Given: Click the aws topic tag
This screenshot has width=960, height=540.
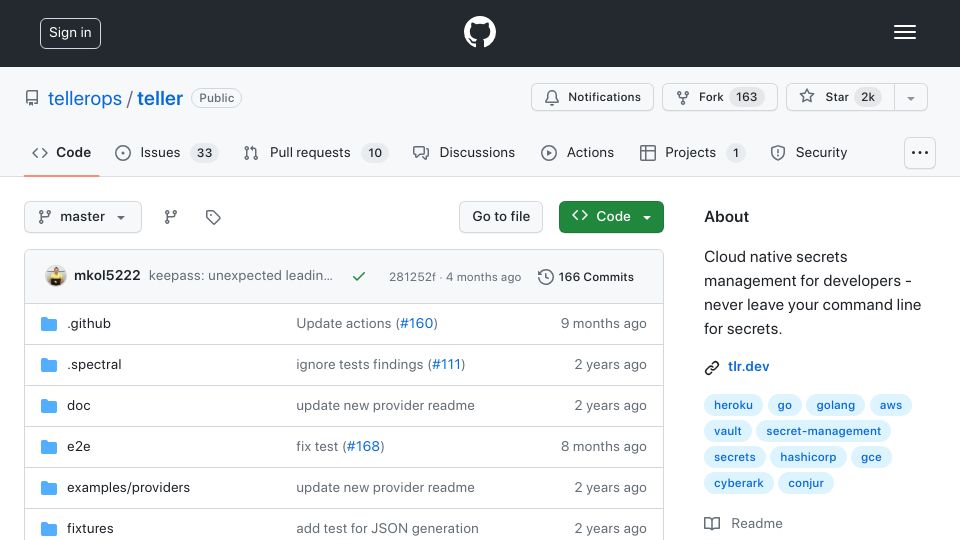Looking at the screenshot, I should 890,405.
